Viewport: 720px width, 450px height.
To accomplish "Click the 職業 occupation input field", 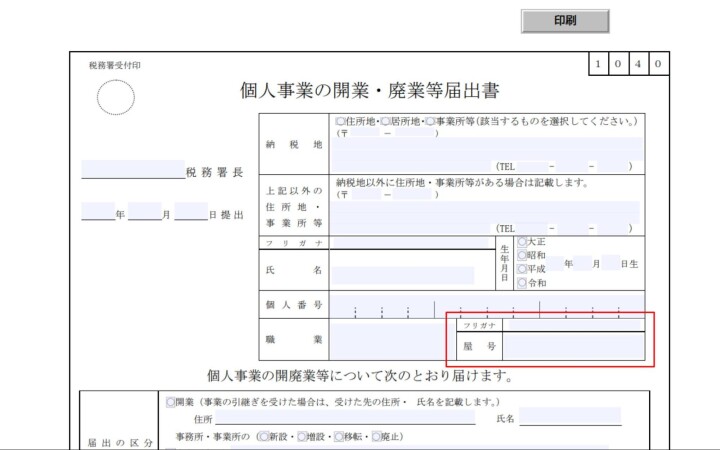I will 393,341.
